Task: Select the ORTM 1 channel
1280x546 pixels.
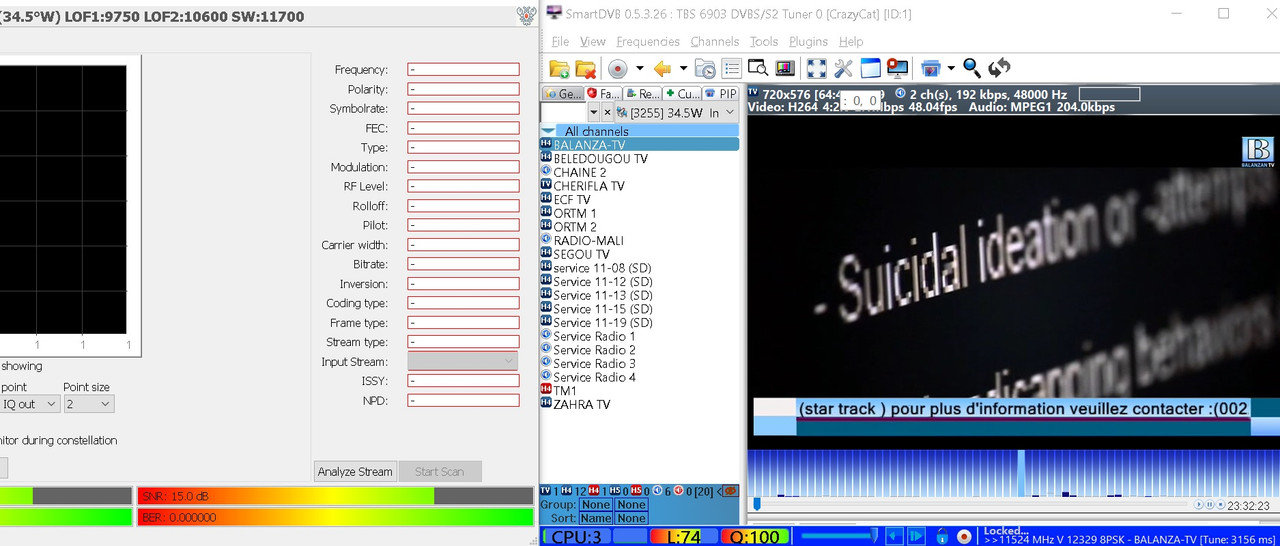Action: 575,213
